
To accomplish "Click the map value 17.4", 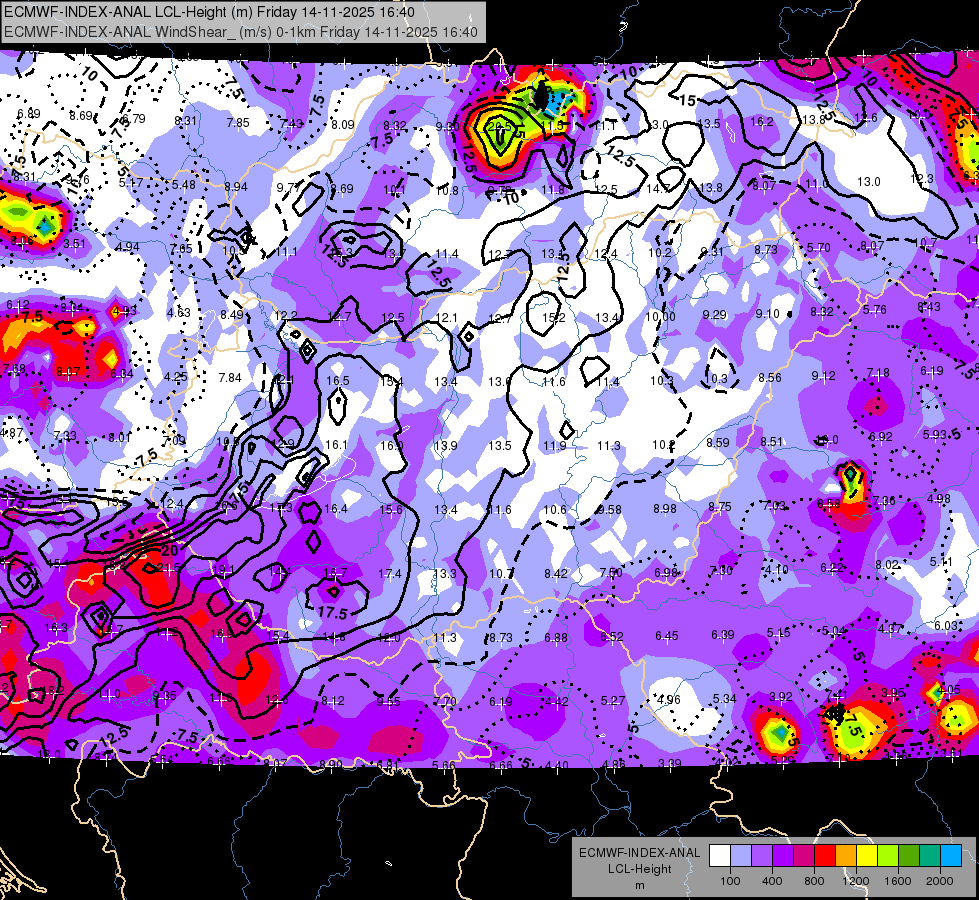I will pos(390,573).
